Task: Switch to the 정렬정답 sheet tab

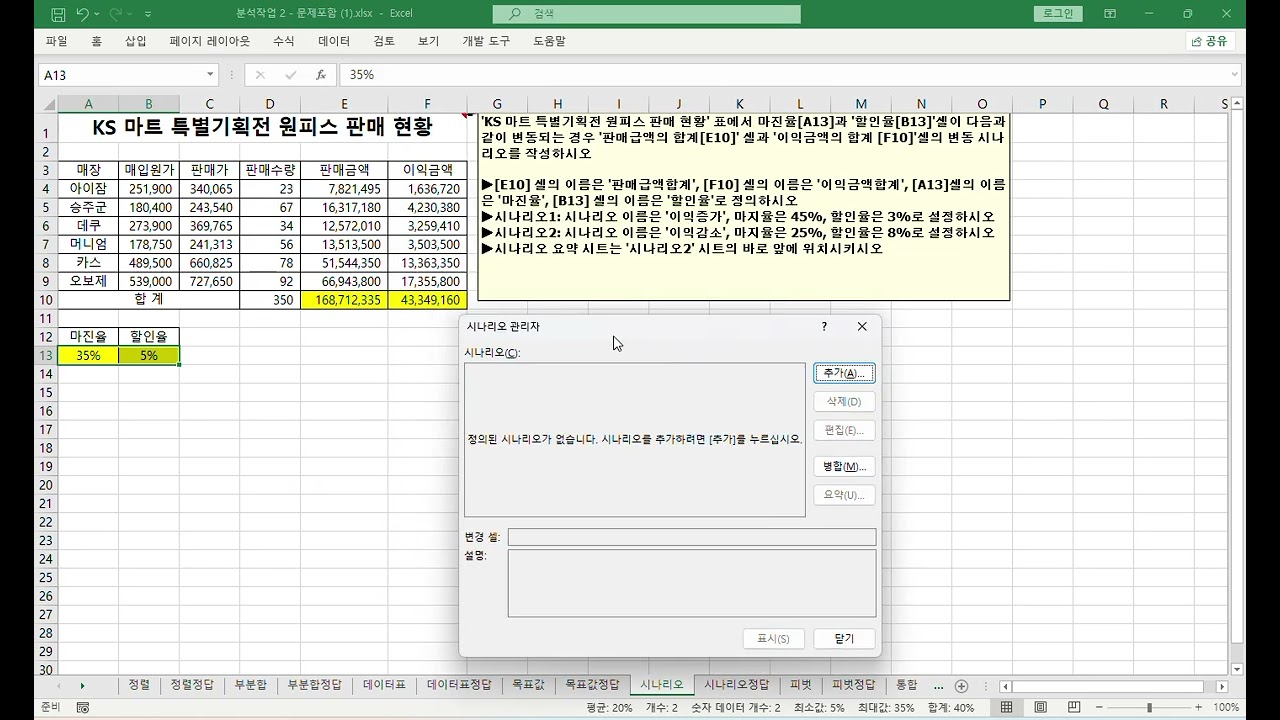Action: pyautogui.click(x=192, y=685)
